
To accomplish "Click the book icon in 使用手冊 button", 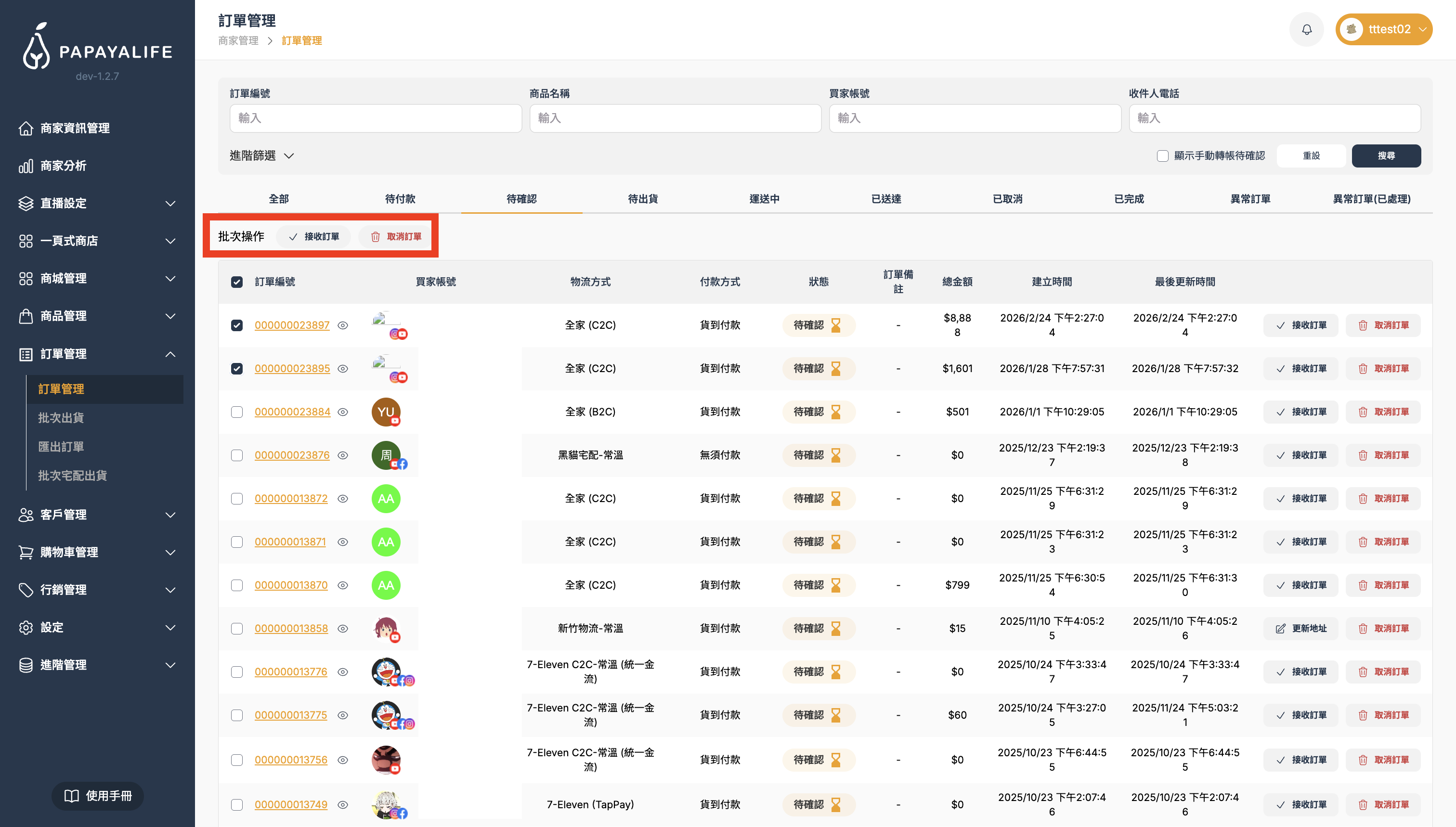I will tap(72, 796).
